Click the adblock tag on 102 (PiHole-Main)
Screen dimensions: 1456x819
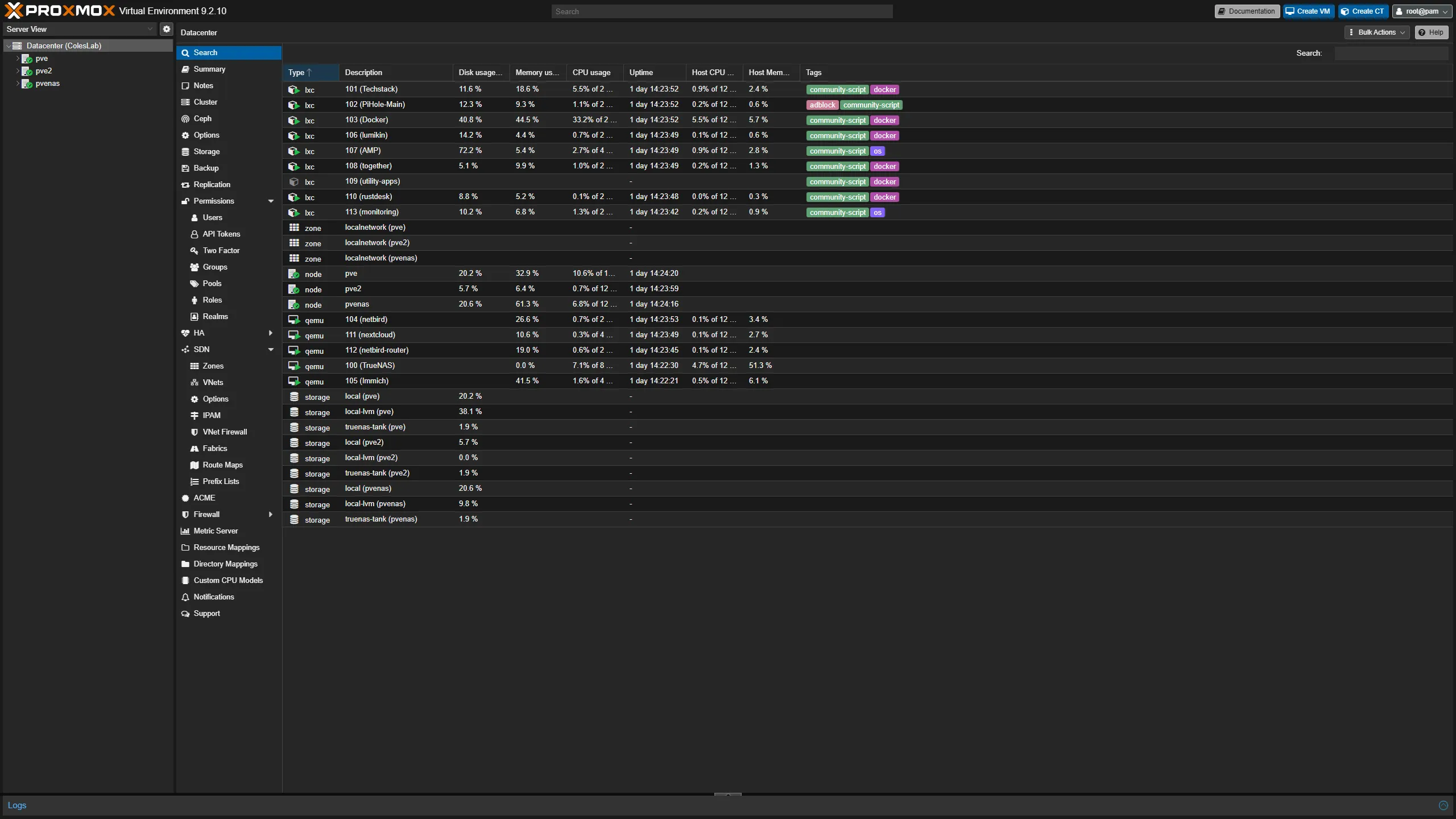(x=822, y=105)
